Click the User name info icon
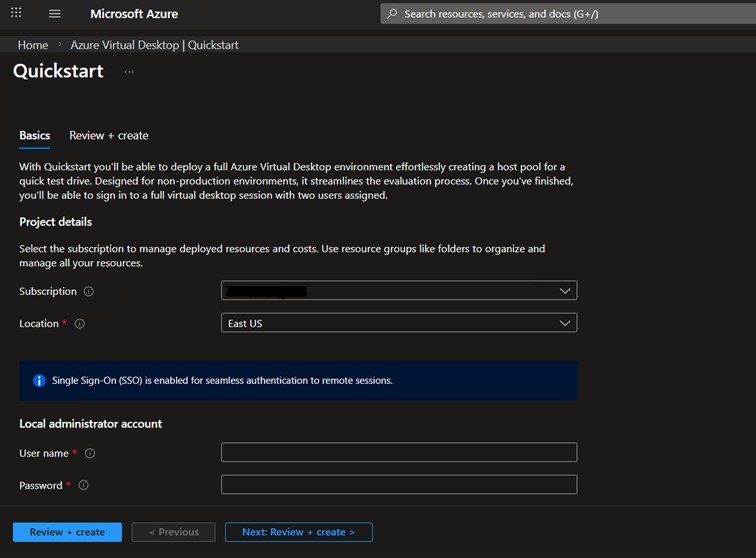Screen dimensions: 756x558 click(x=90, y=454)
